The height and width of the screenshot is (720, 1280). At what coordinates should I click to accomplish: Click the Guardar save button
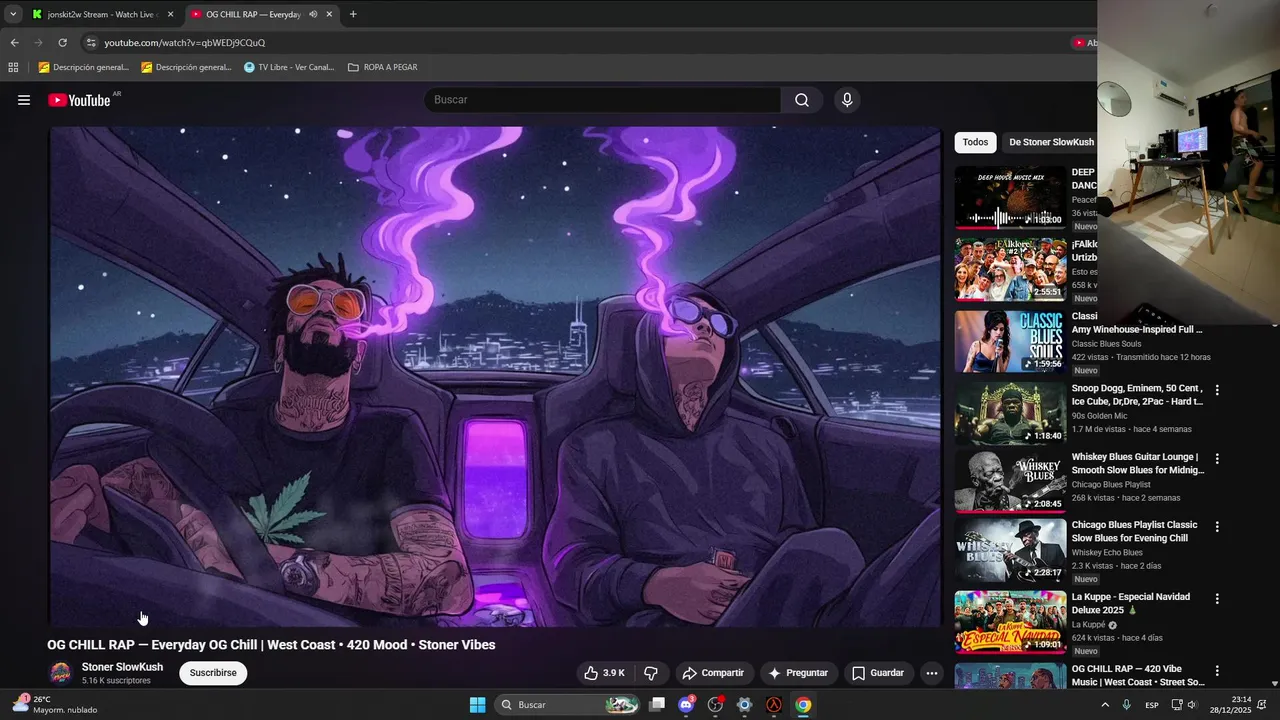878,673
